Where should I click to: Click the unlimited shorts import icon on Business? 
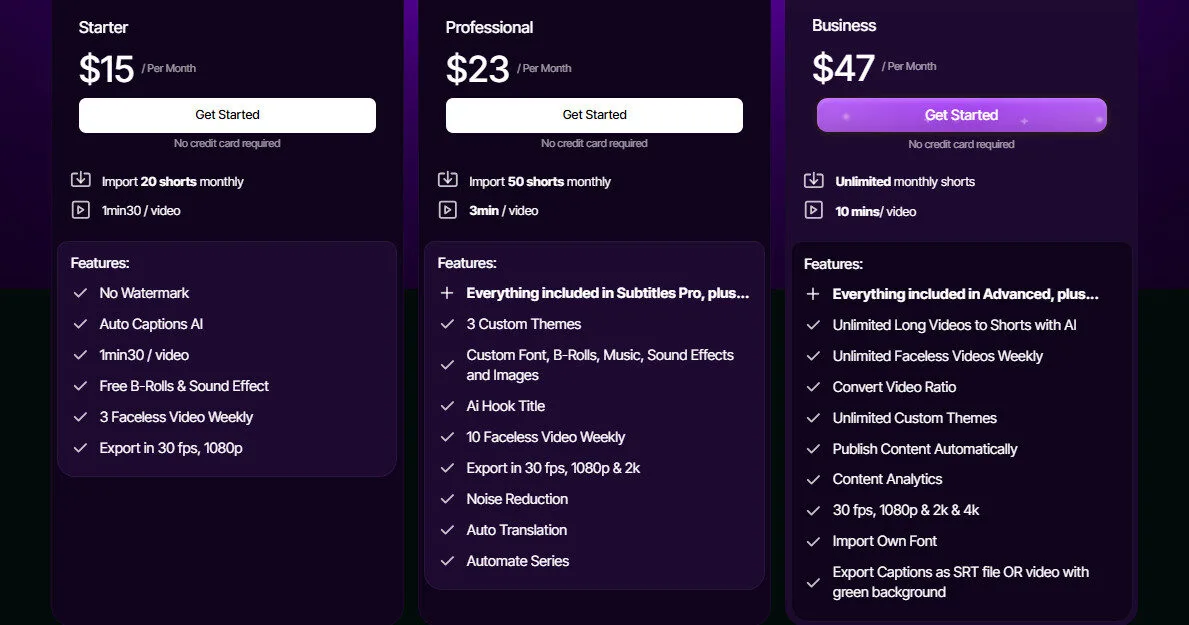pos(815,181)
